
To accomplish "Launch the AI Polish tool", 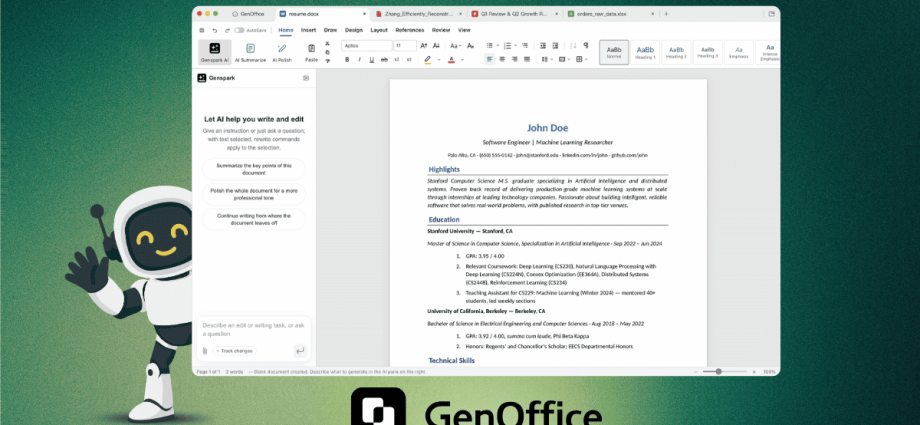I will point(282,52).
